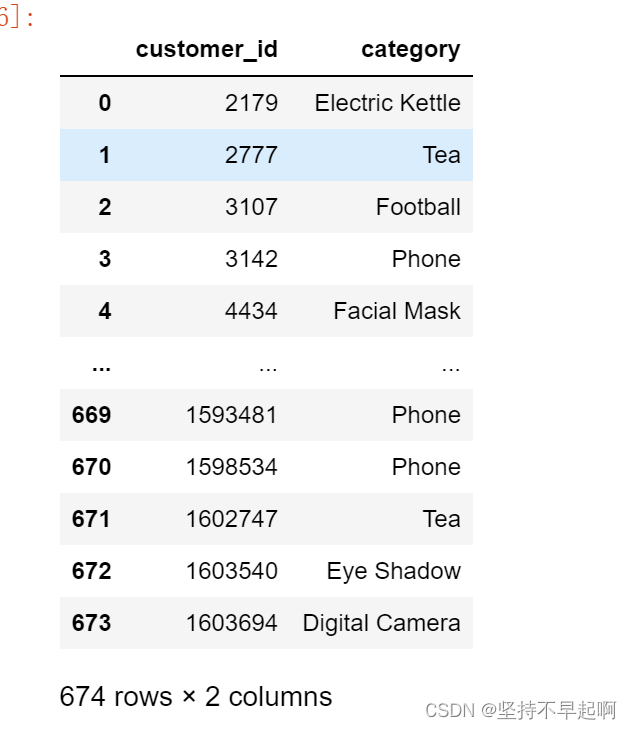
Task: Click the category column header
Action: tap(410, 50)
